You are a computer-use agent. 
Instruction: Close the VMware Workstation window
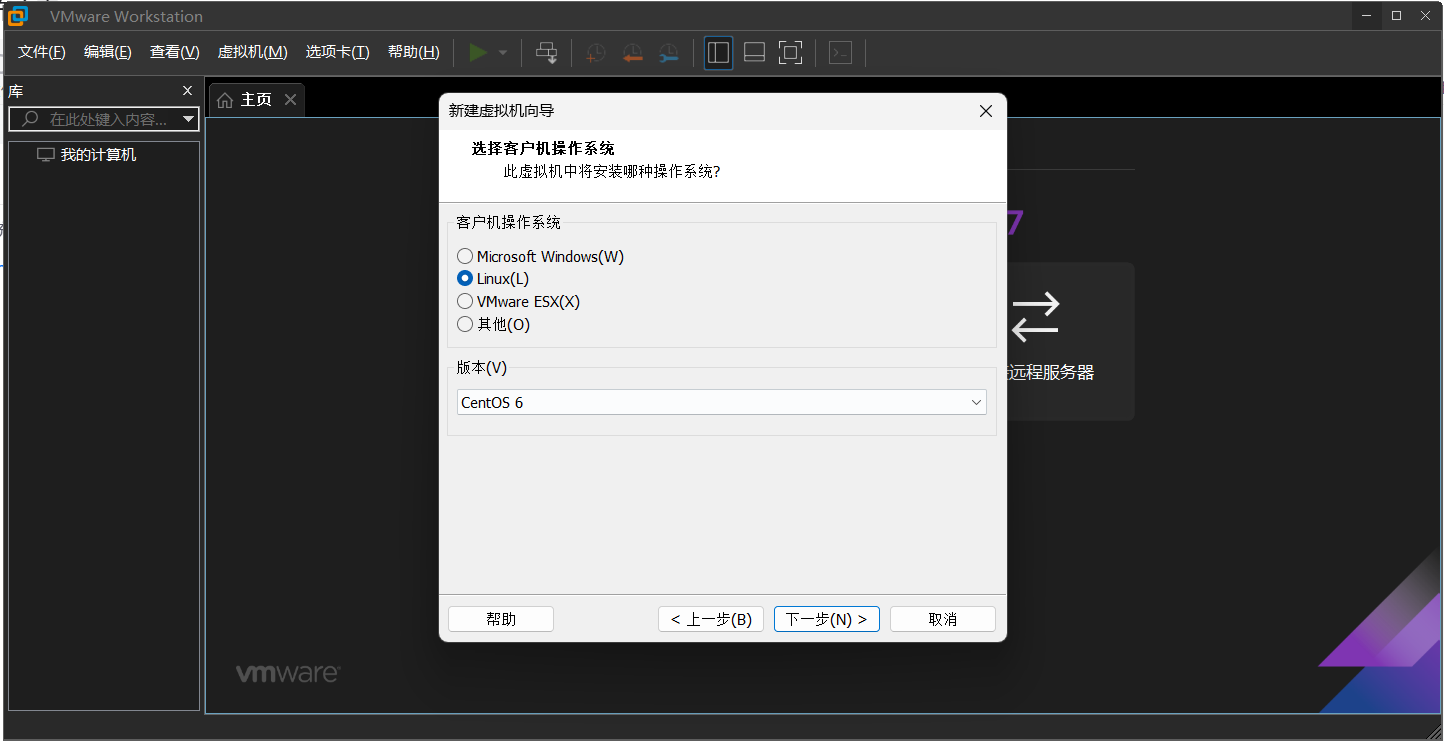coord(1427,15)
